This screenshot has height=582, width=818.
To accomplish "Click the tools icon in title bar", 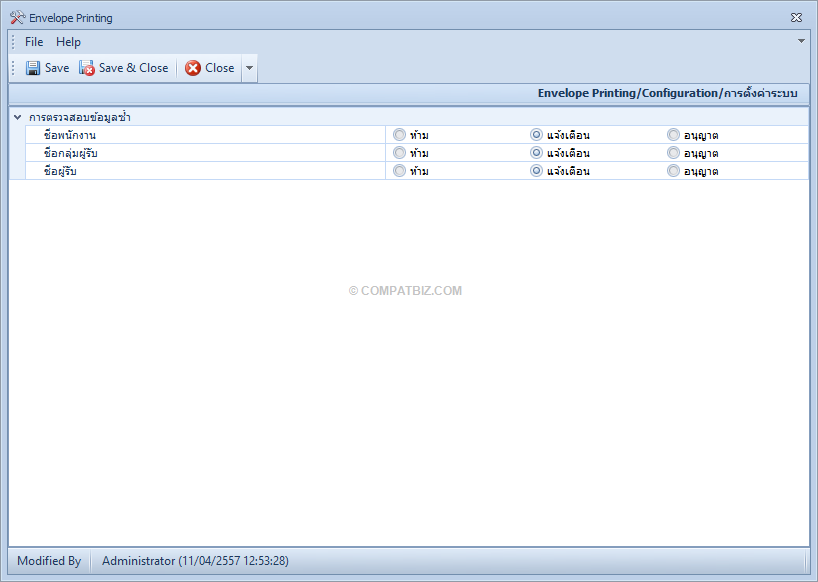I will tap(17, 18).
